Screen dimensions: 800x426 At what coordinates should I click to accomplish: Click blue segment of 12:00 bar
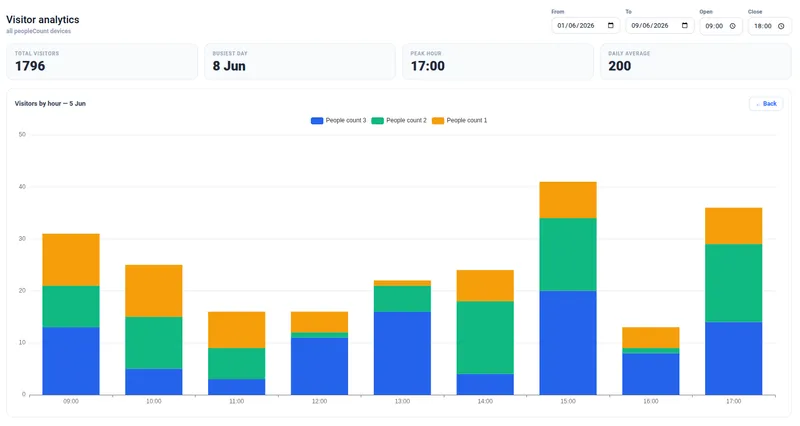319,366
